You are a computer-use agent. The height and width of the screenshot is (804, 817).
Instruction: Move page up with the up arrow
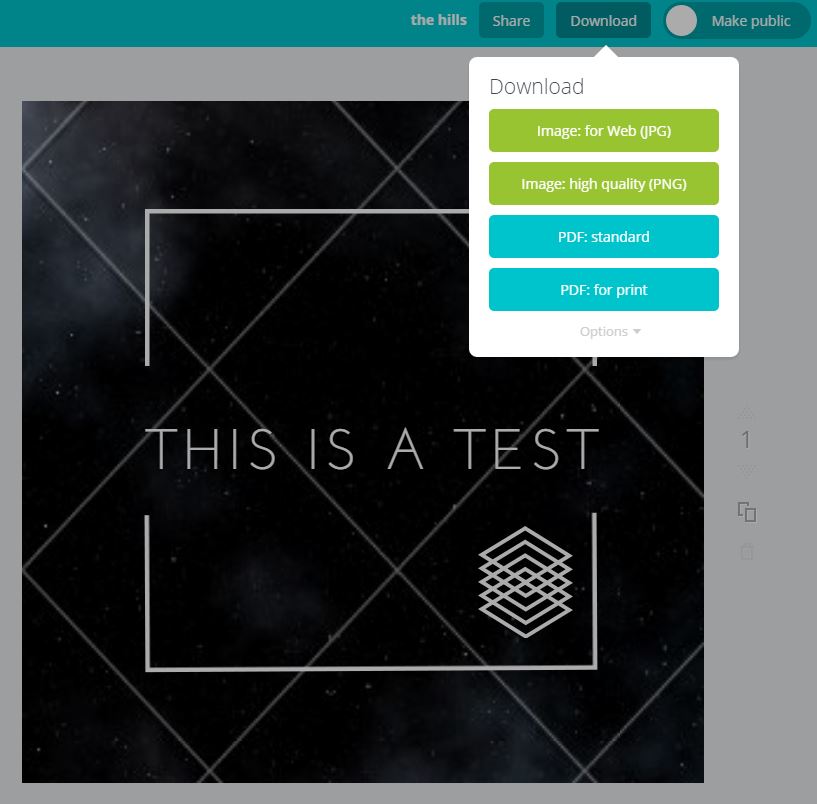[746, 412]
